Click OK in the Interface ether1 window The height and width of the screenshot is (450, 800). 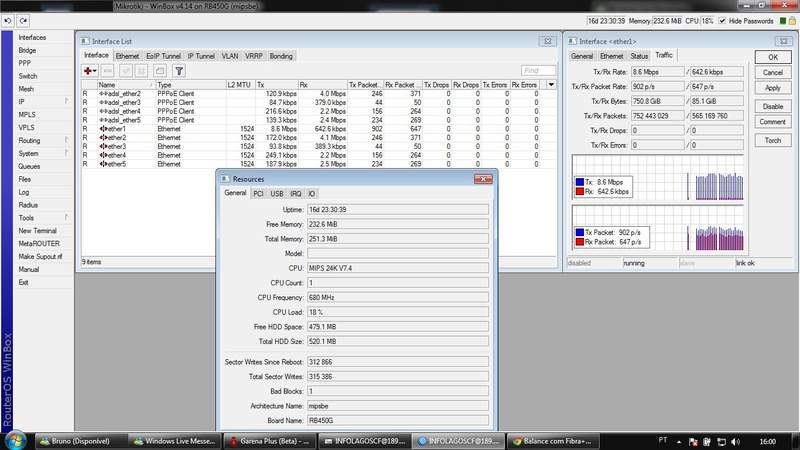coord(773,57)
